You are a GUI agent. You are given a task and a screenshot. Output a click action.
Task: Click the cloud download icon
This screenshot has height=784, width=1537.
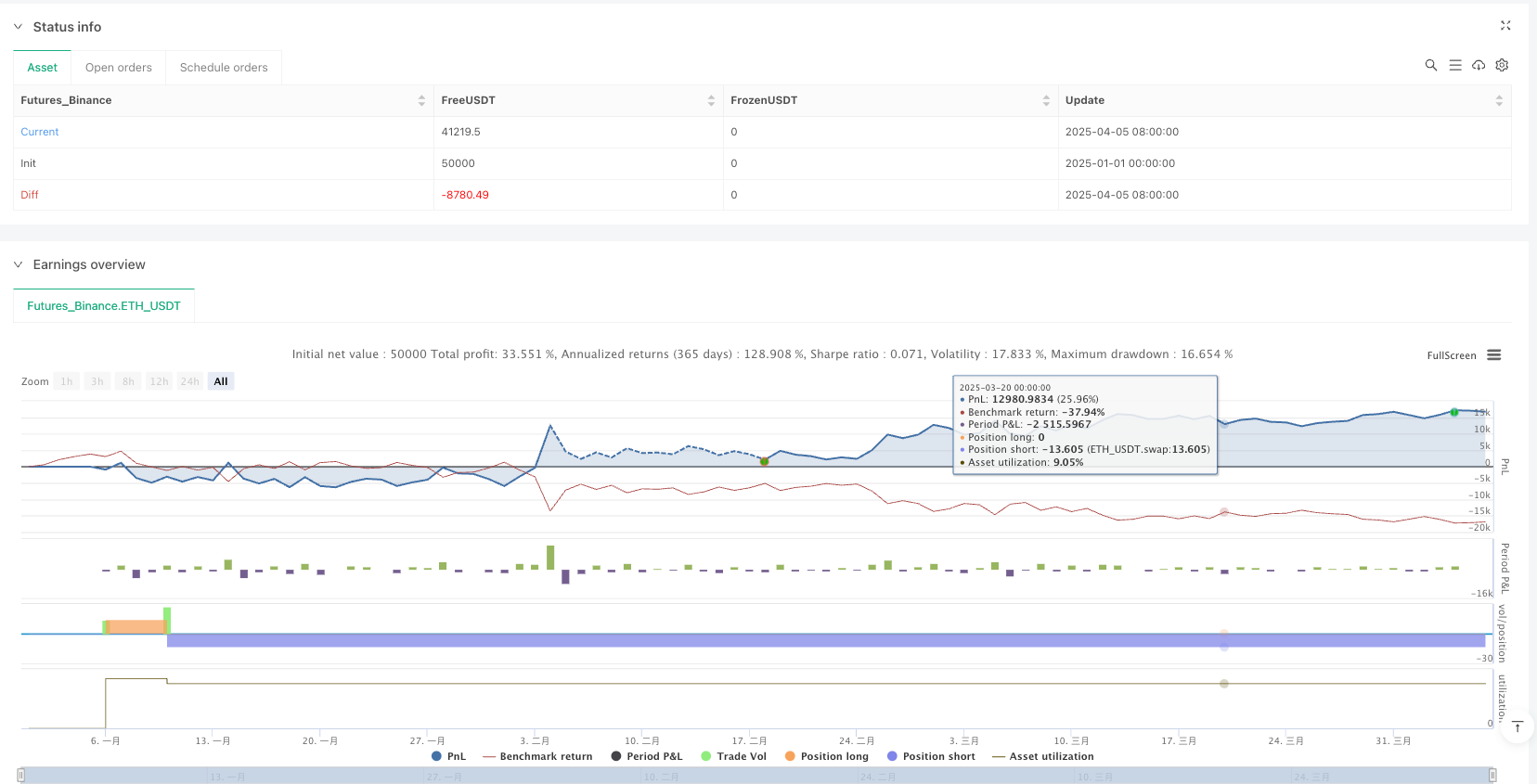1479,65
